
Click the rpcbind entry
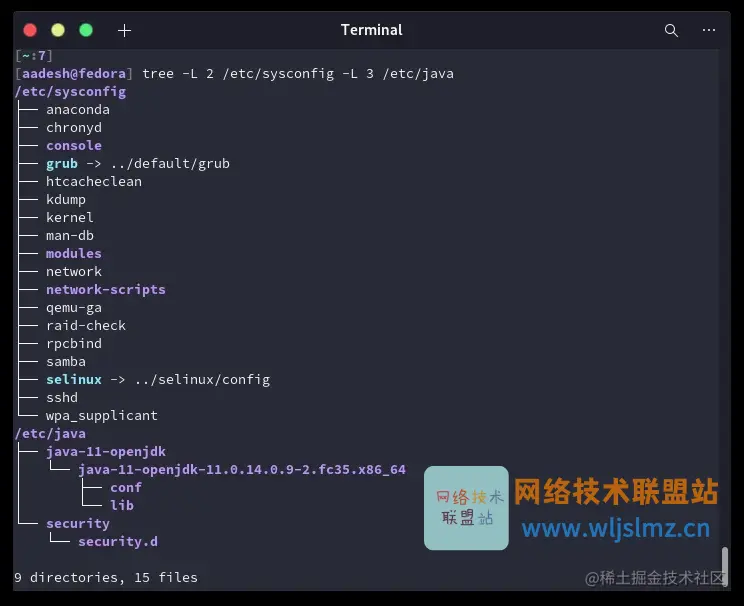(x=74, y=344)
